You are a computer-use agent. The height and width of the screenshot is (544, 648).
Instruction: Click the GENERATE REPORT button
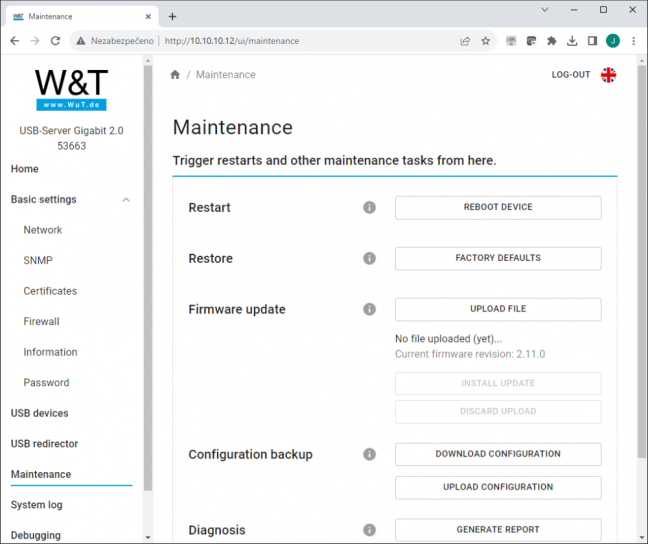[498, 530]
